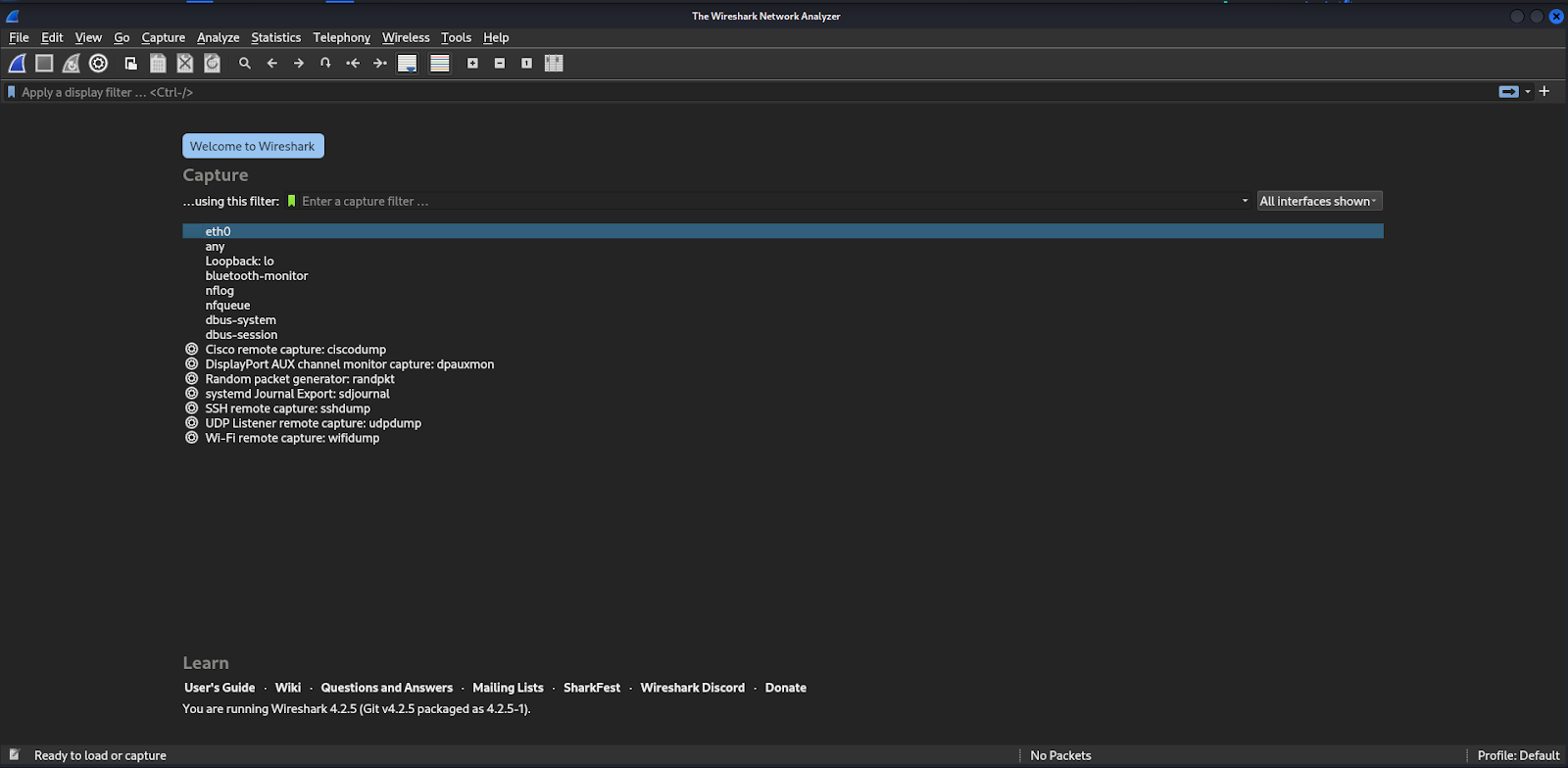
Task: Open a capture file via the toolbar icon
Action: click(x=130, y=64)
